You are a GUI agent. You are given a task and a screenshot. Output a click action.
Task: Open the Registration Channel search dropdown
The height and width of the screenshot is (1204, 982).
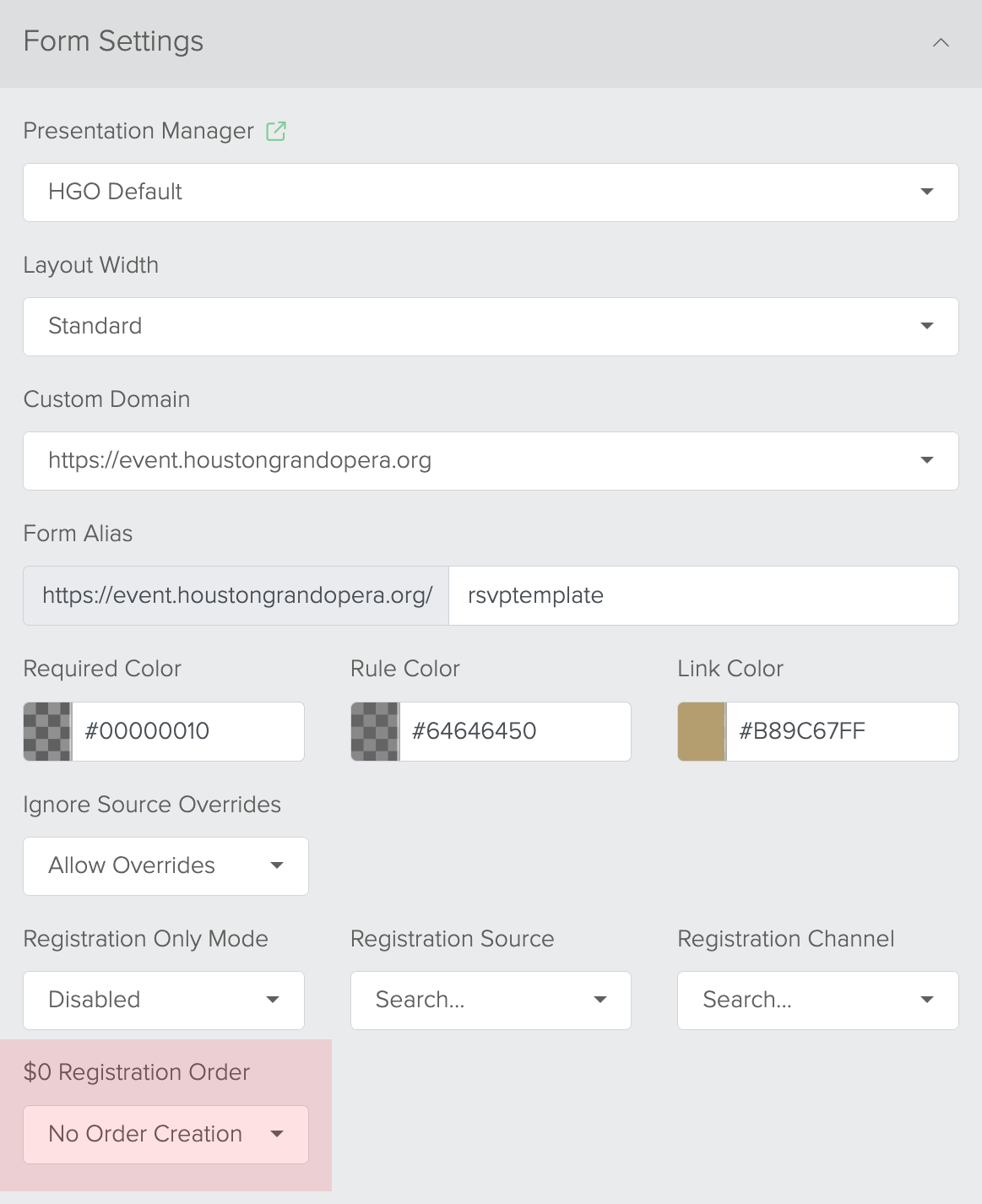tap(817, 1001)
